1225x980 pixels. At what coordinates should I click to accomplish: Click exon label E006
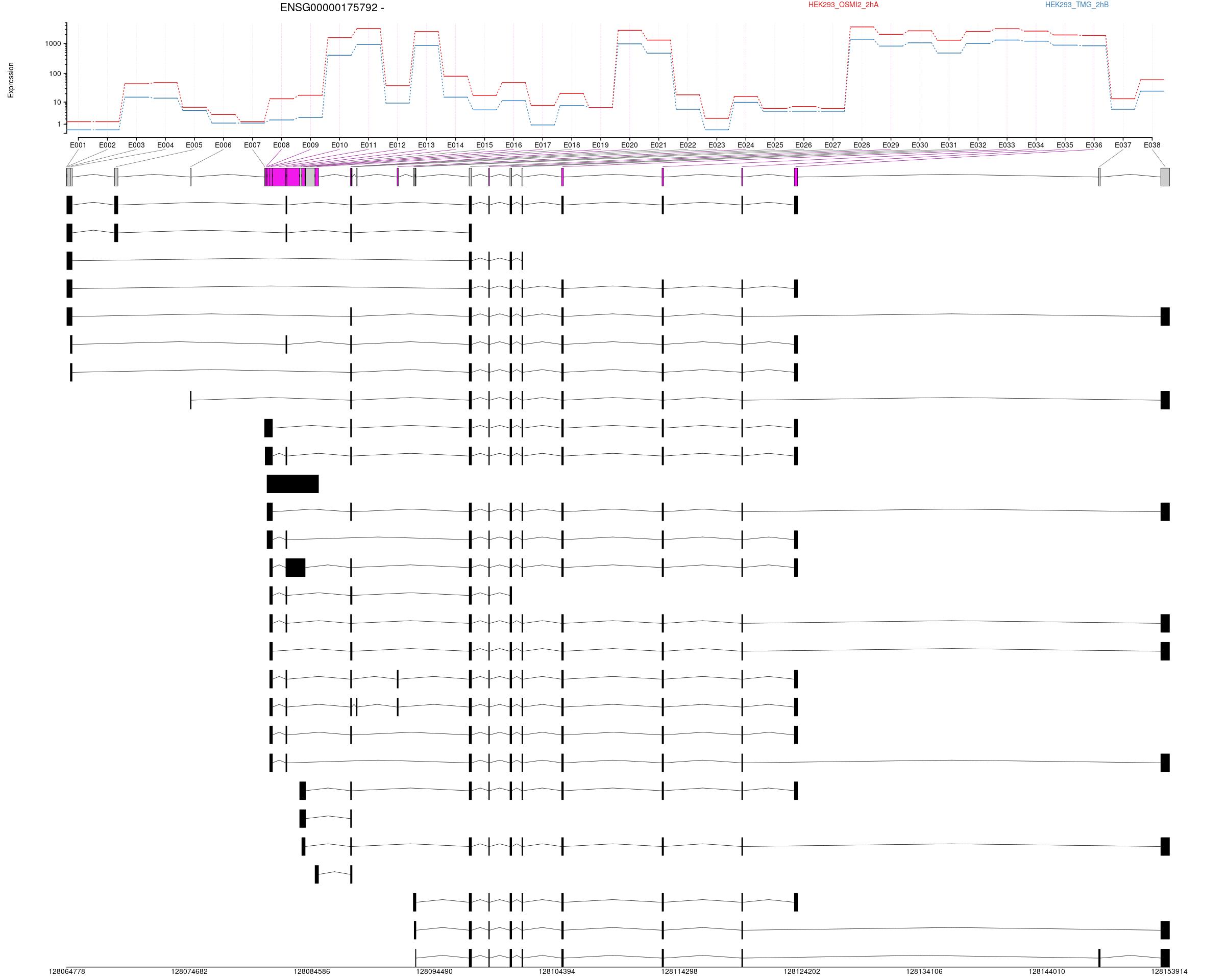223,145
